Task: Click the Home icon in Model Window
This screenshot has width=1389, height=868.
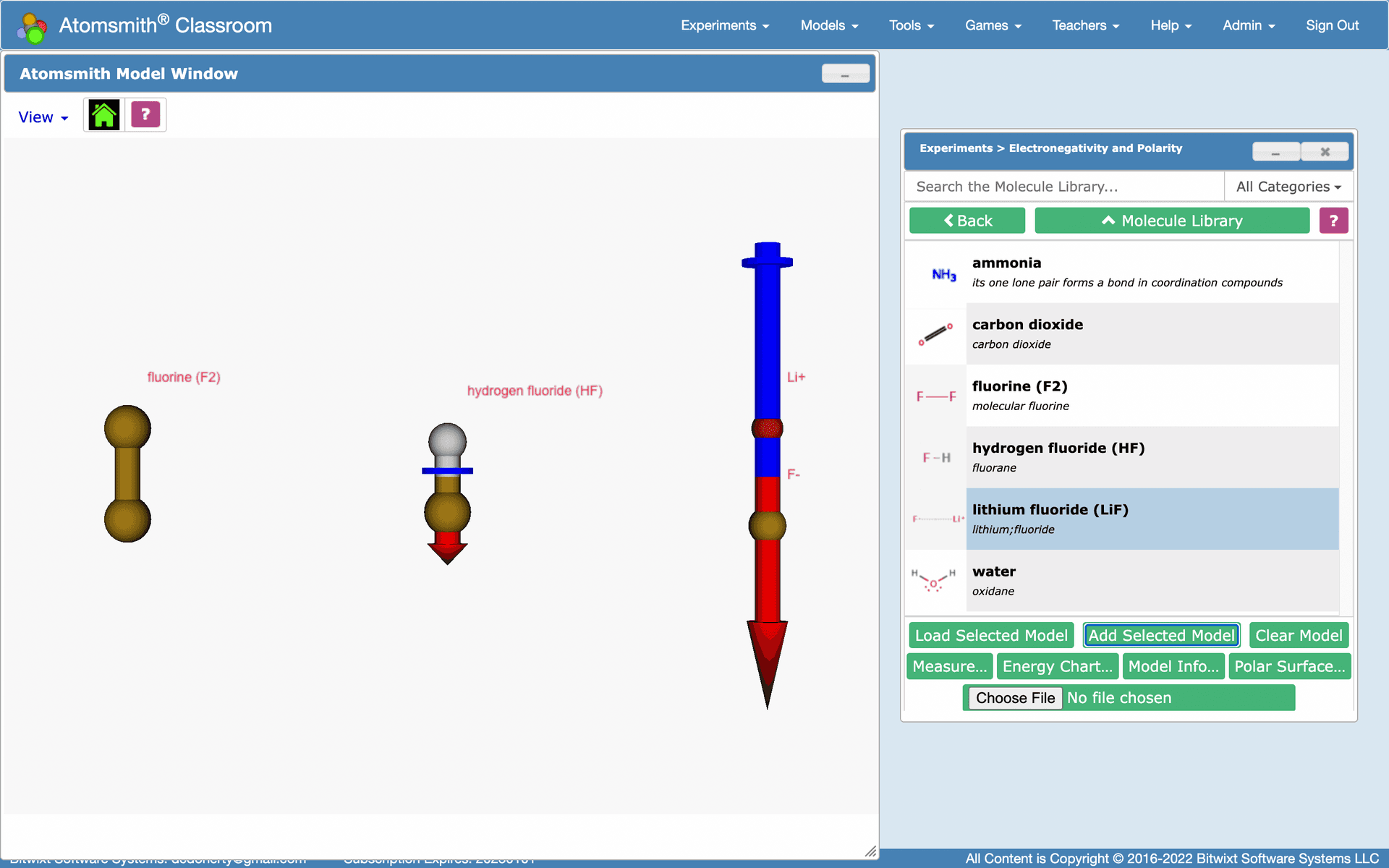Action: (x=104, y=114)
